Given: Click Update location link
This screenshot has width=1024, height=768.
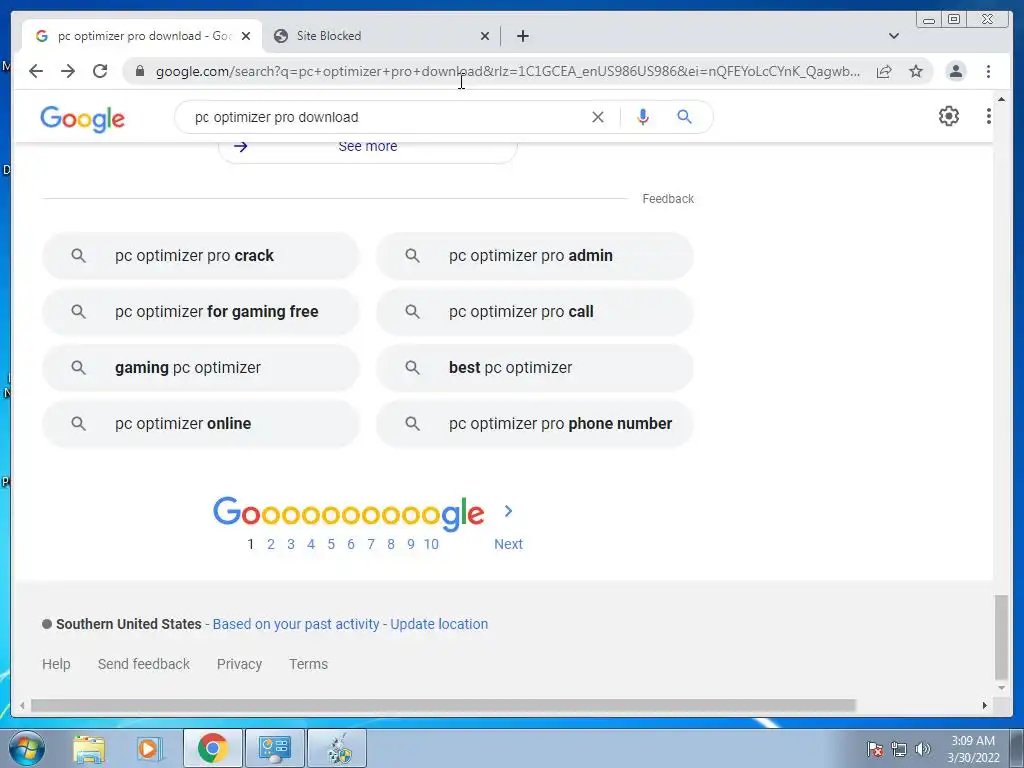Looking at the screenshot, I should coord(439,624).
